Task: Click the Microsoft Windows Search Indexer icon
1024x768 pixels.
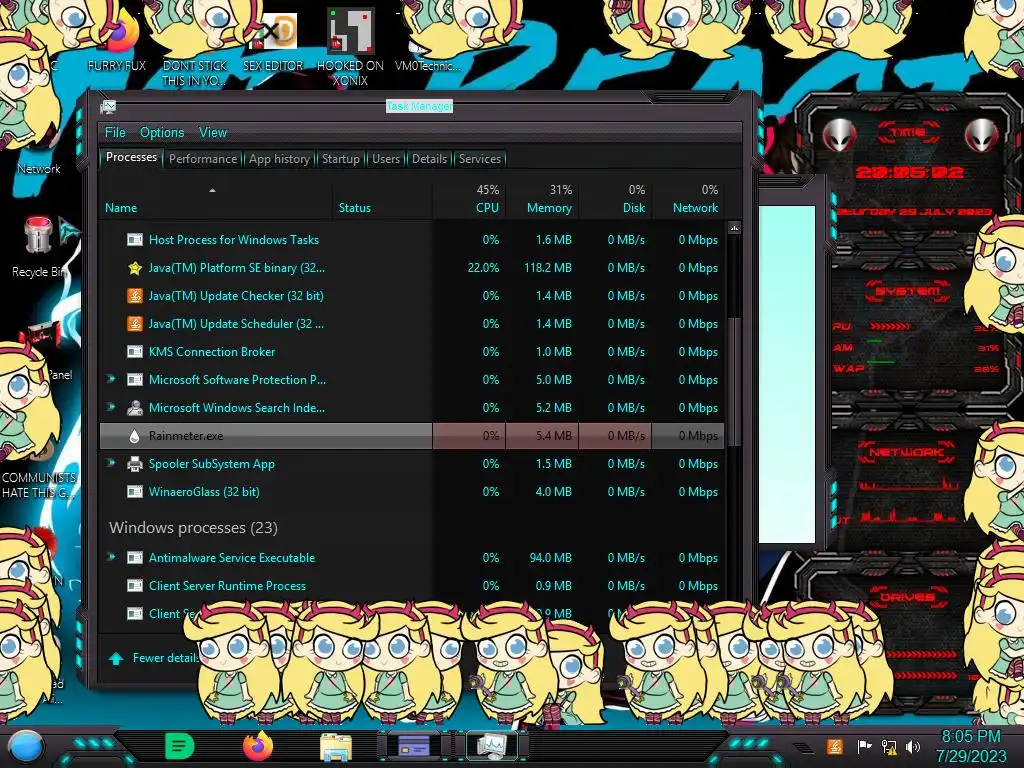Action: [x=135, y=408]
